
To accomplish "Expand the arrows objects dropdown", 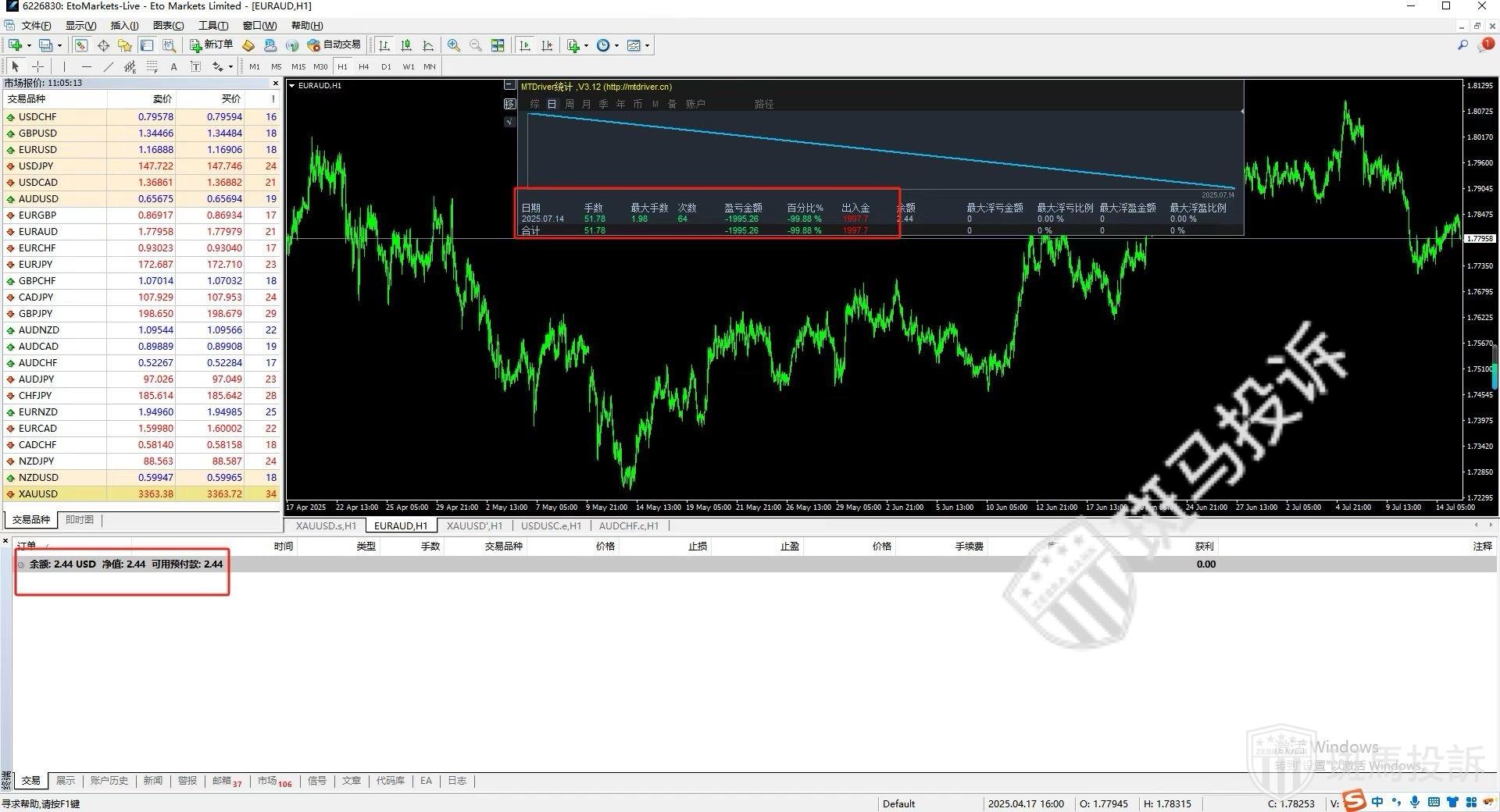I will pos(230,66).
